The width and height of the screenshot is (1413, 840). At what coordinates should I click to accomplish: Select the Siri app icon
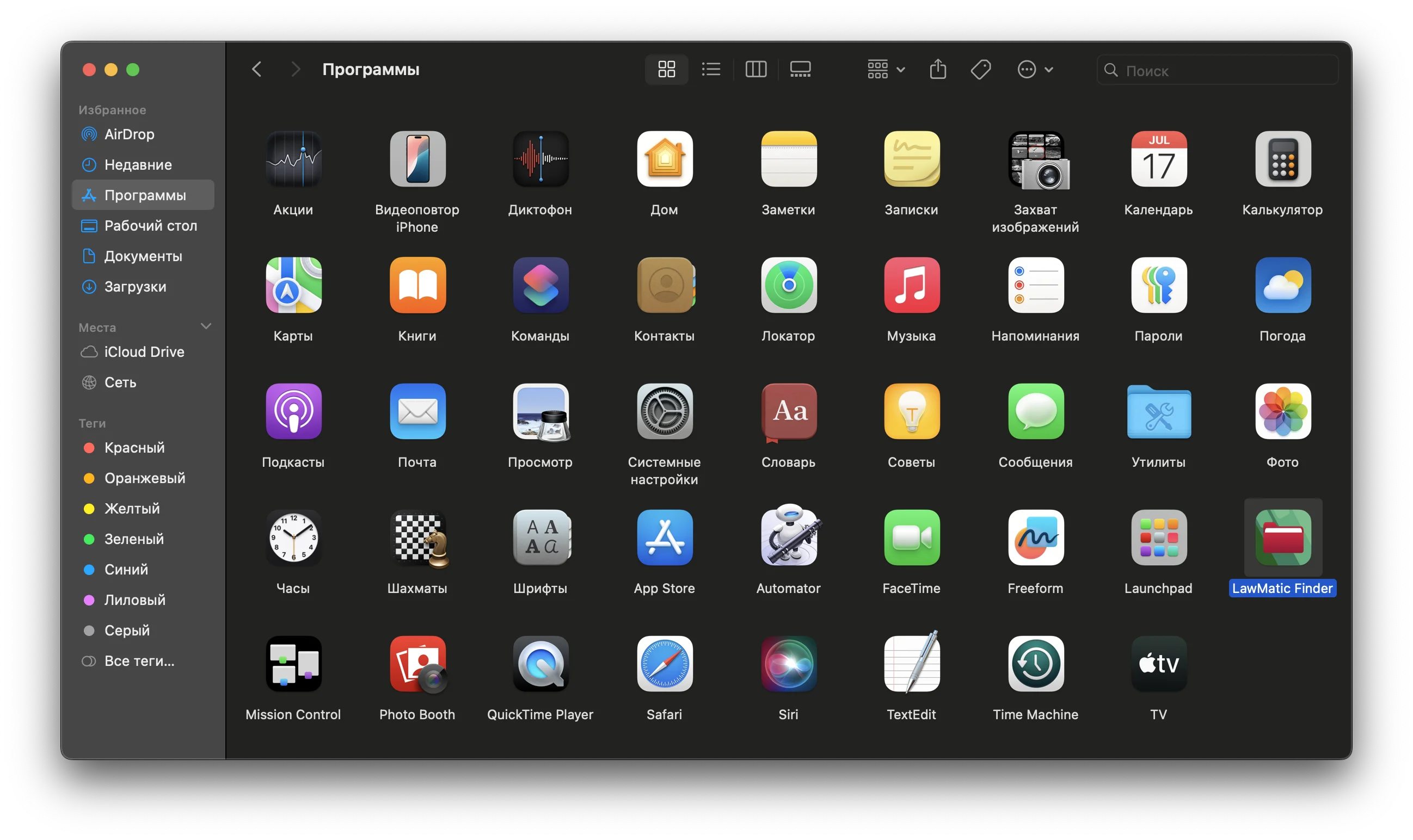click(x=789, y=664)
